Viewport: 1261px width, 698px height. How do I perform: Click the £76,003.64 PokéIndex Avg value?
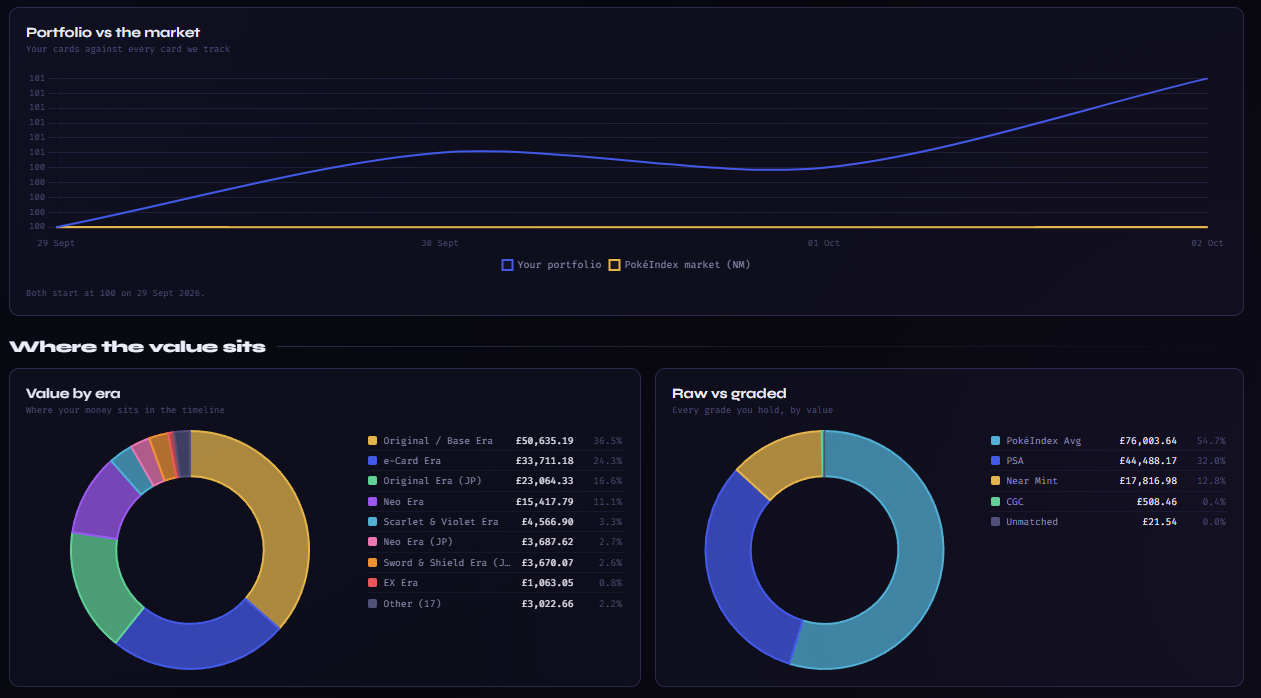pos(1148,441)
